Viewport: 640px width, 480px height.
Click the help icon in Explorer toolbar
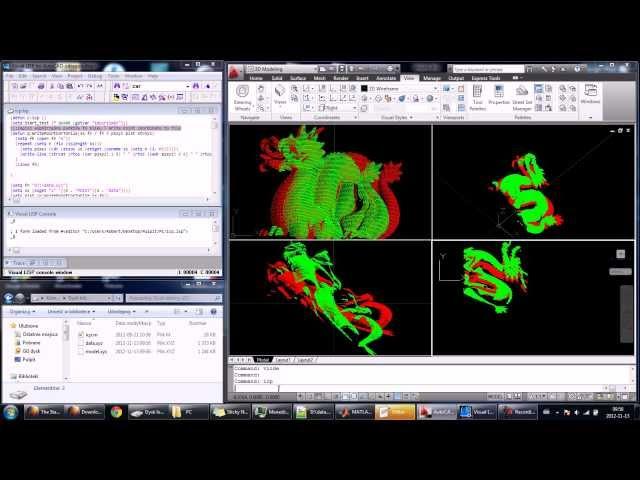(213, 311)
